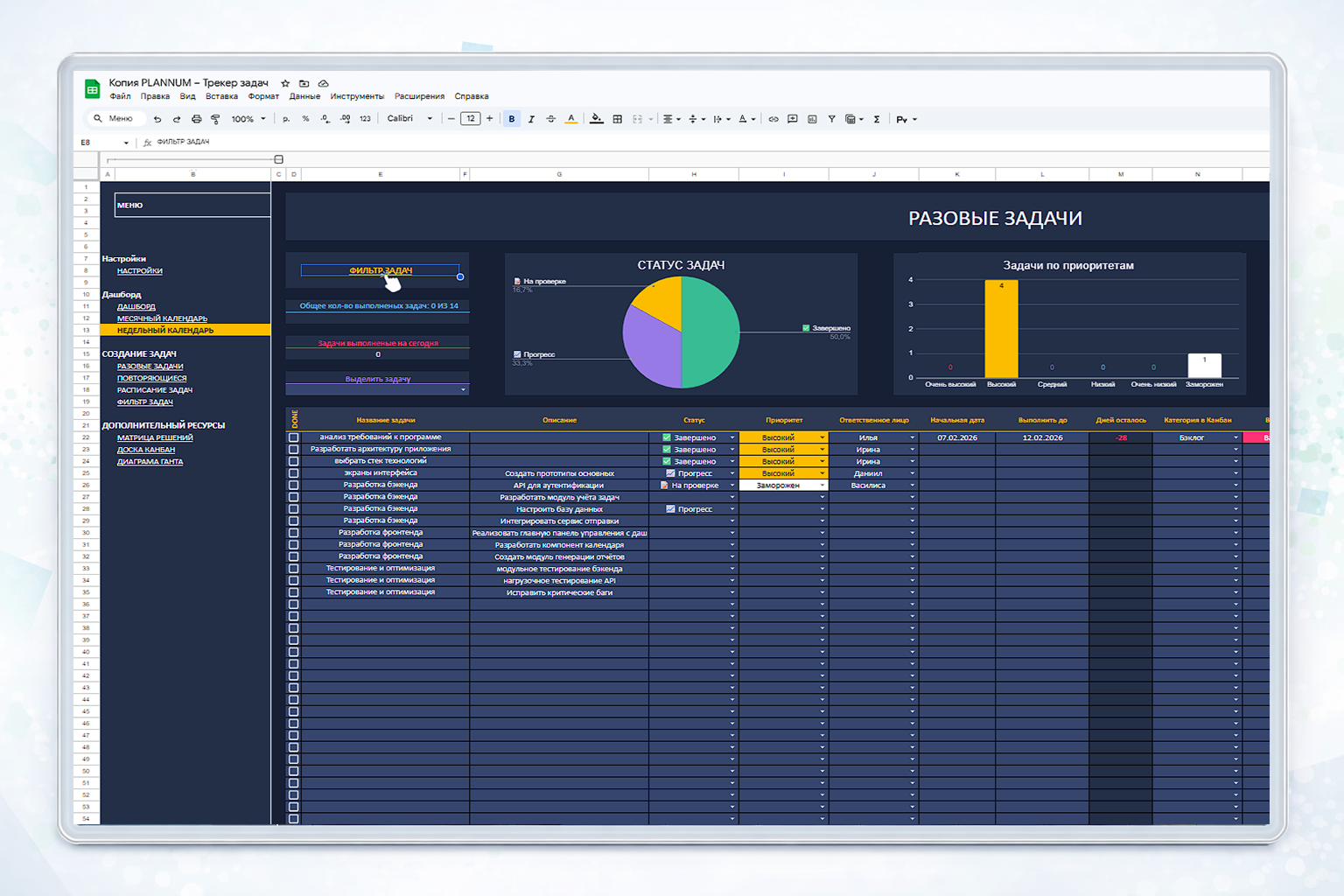Click the undo arrow in toolbar
The height and width of the screenshot is (896, 1344).
pyautogui.click(x=157, y=119)
